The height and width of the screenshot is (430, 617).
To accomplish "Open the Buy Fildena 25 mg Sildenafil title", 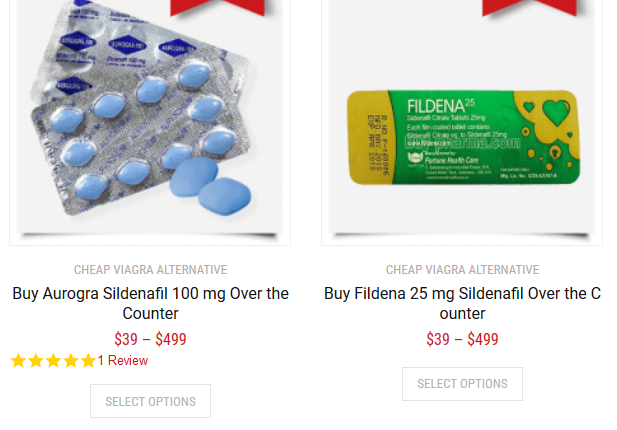I will (x=462, y=303).
